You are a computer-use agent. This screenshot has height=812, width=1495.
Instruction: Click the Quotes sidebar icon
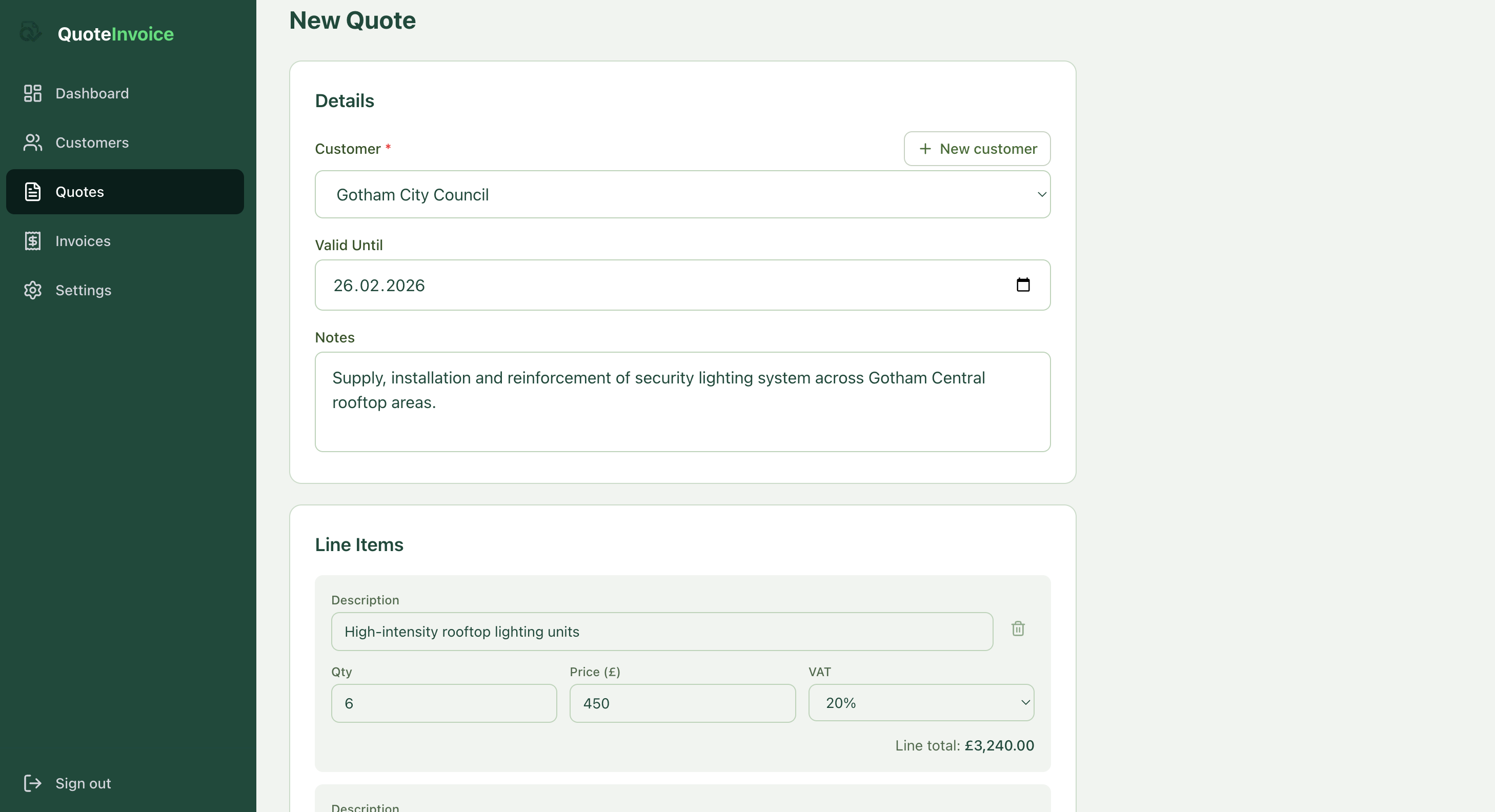tap(32, 192)
